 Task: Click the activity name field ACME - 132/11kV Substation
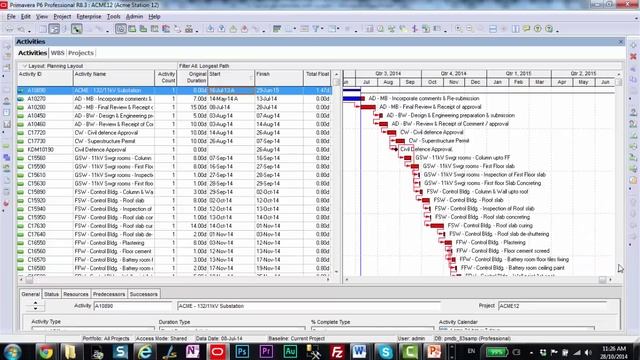309,306
